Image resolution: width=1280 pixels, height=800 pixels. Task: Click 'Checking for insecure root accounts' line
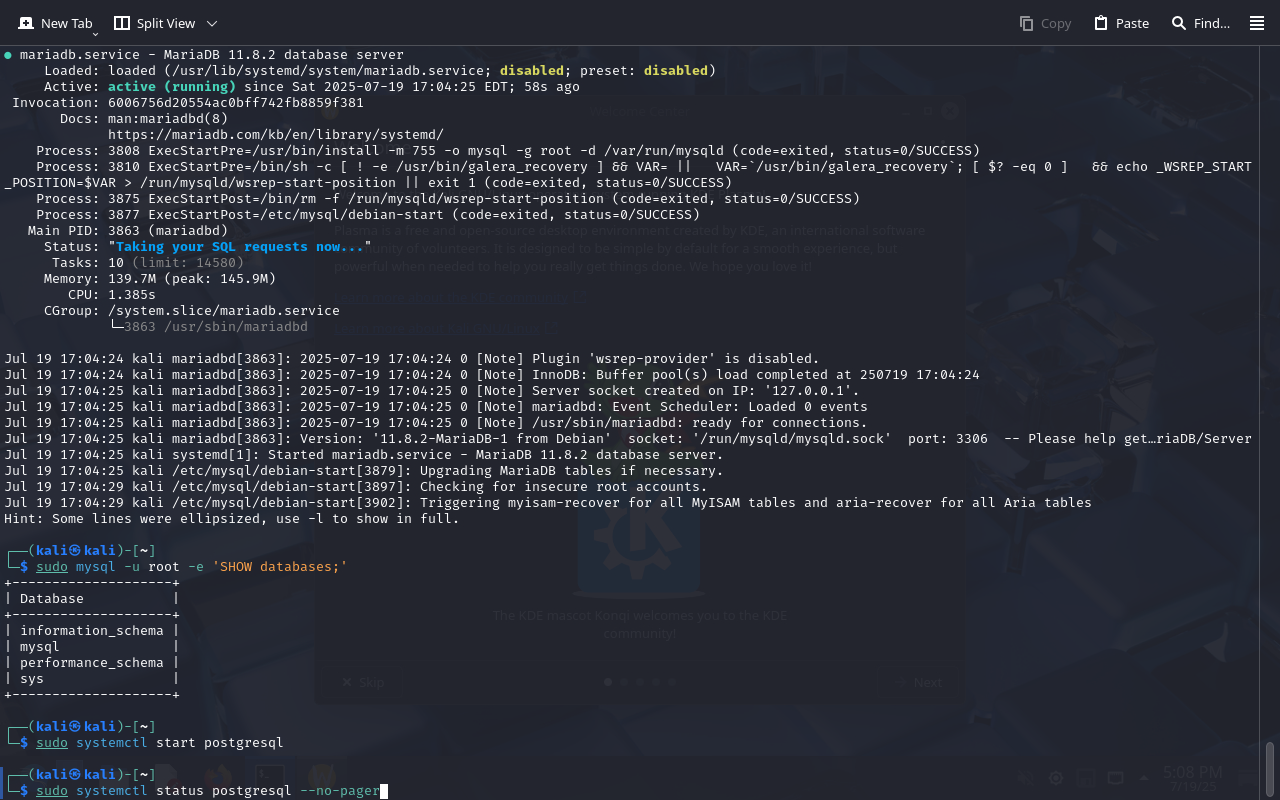pos(356,487)
